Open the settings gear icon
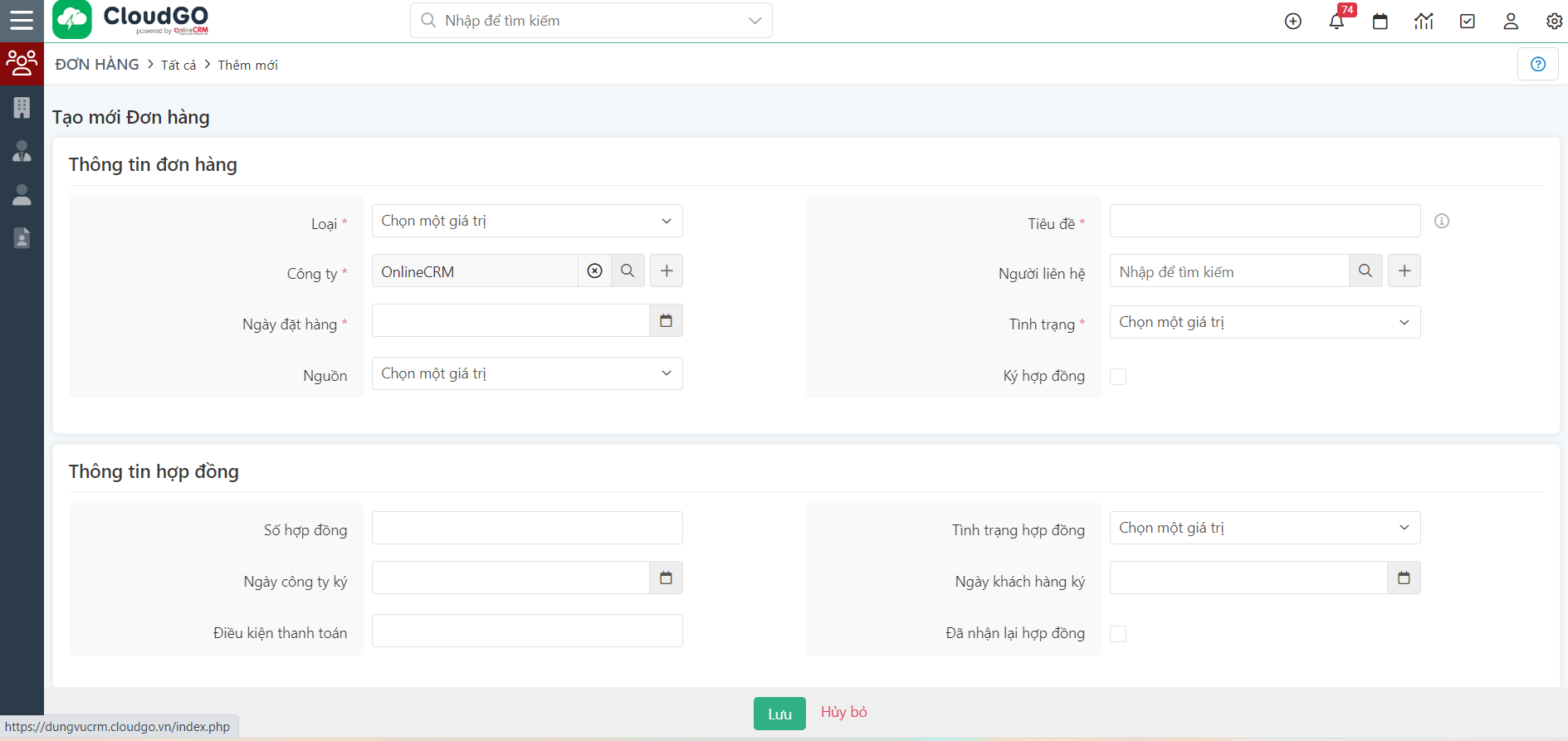This screenshot has width=1568, height=741. 1554,22
